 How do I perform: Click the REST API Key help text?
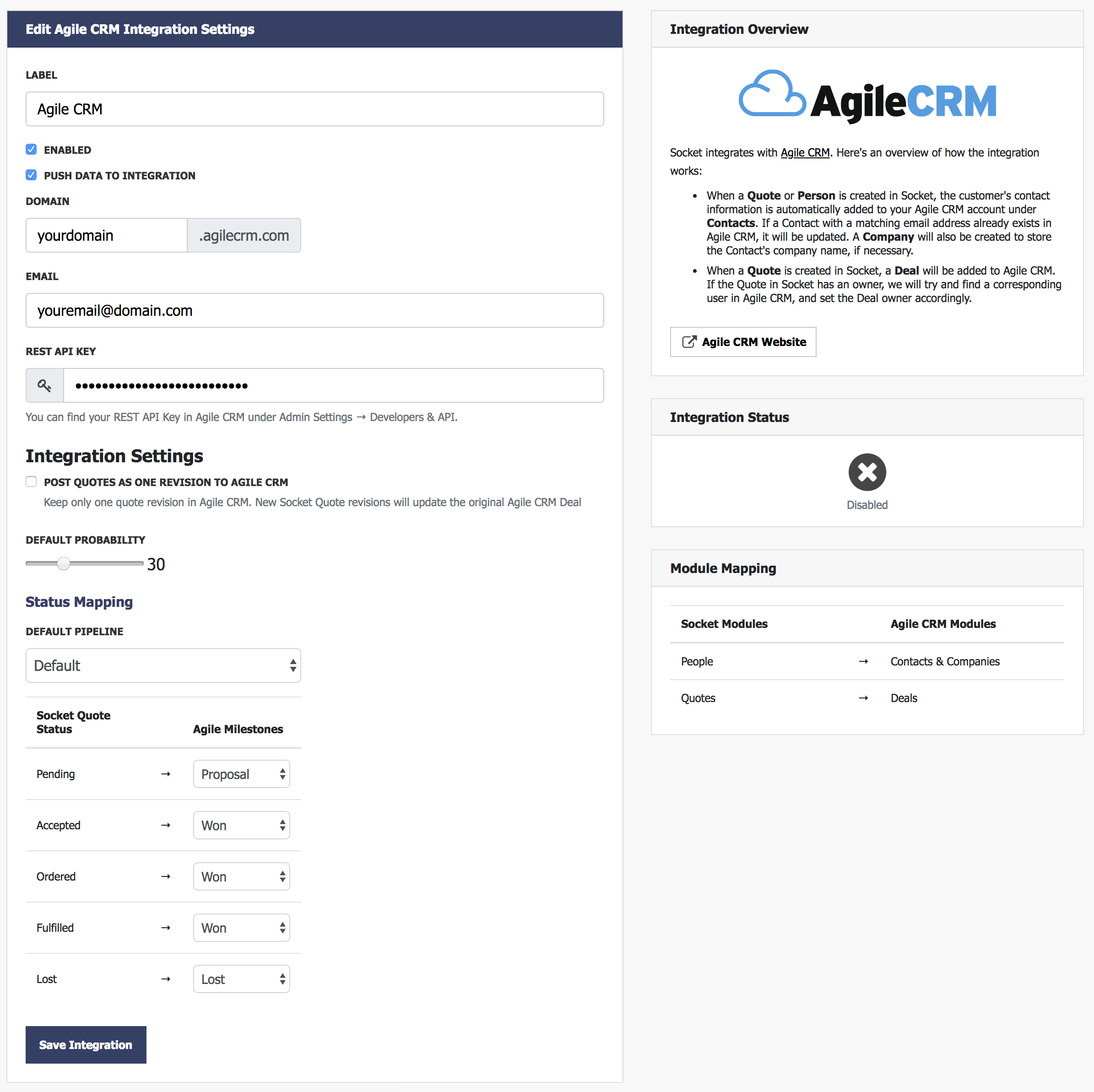point(241,417)
